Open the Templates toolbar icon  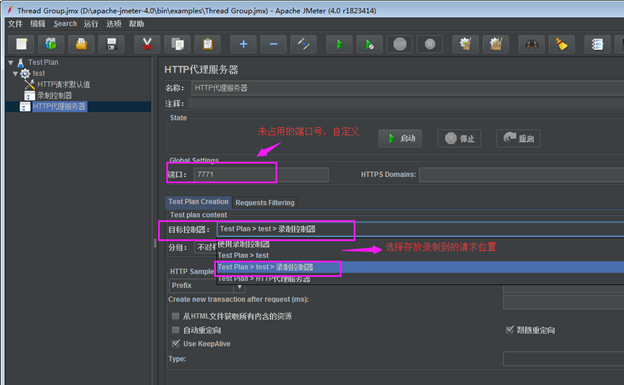51,44
